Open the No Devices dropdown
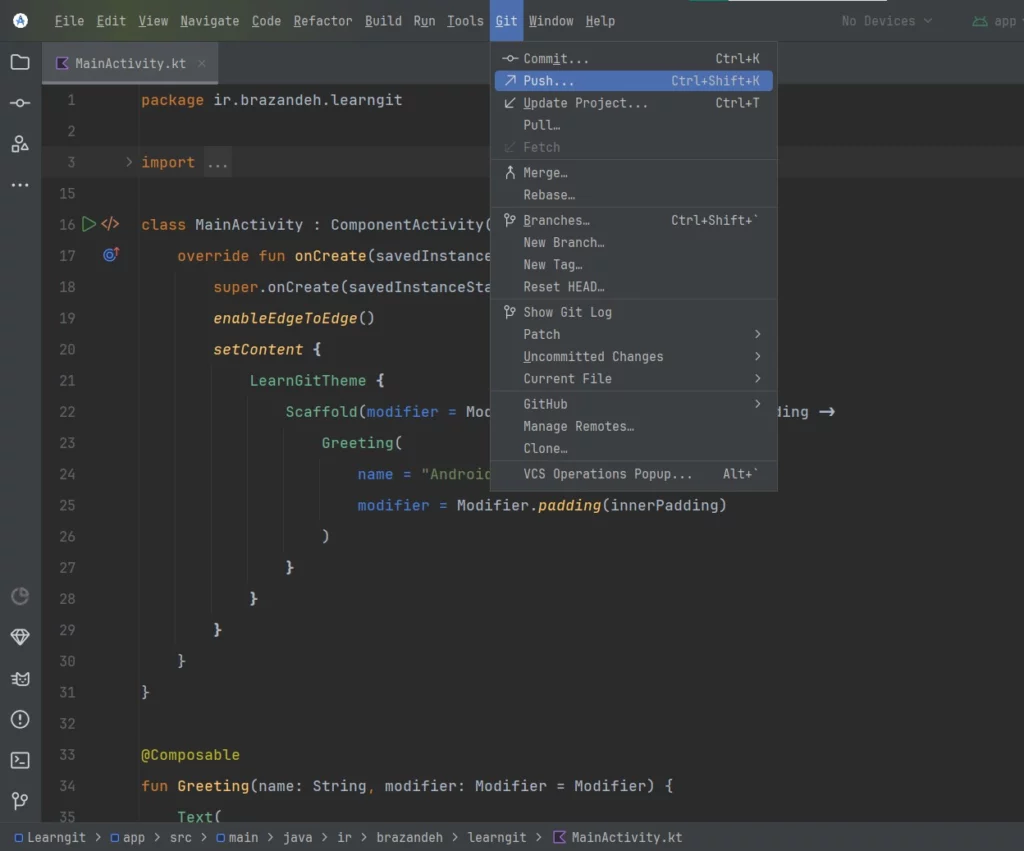Viewport: 1024px width, 851px height. (x=886, y=21)
